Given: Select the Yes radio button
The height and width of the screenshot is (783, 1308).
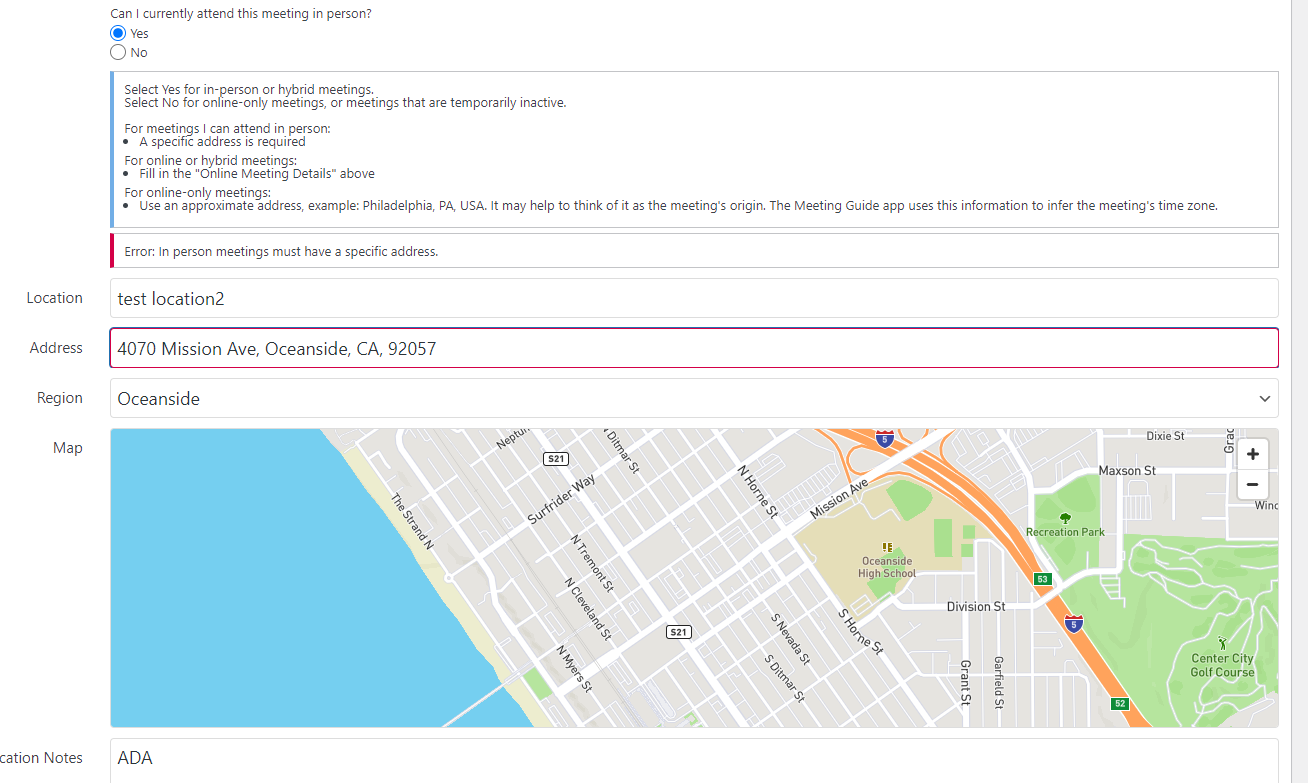Looking at the screenshot, I should pyautogui.click(x=118, y=33).
